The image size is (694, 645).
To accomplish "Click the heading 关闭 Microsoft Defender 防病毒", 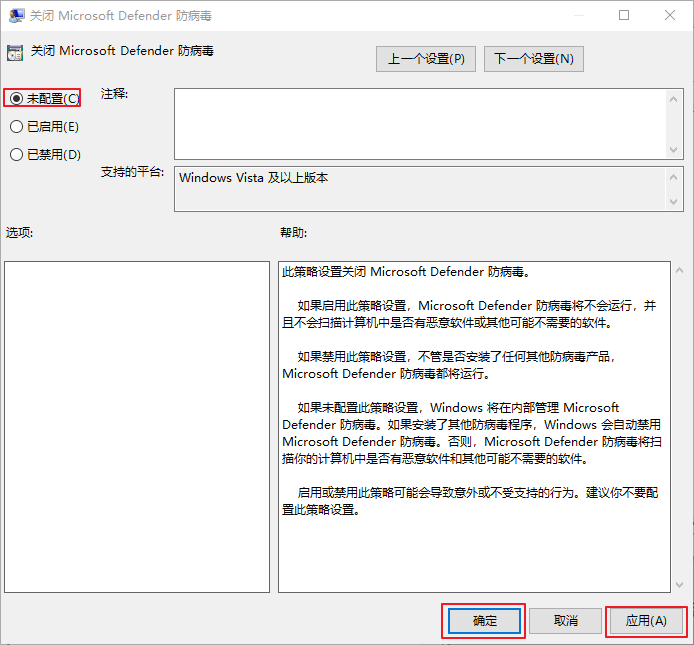I will (x=122, y=51).
